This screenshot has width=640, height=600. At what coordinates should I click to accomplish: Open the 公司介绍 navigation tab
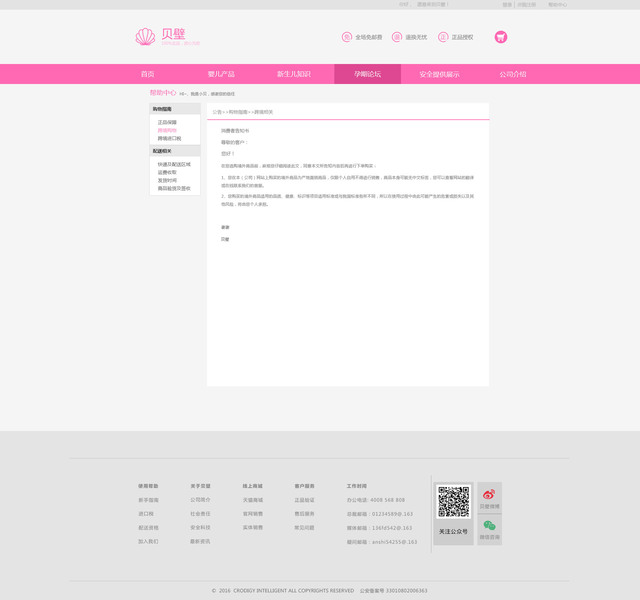(513, 74)
